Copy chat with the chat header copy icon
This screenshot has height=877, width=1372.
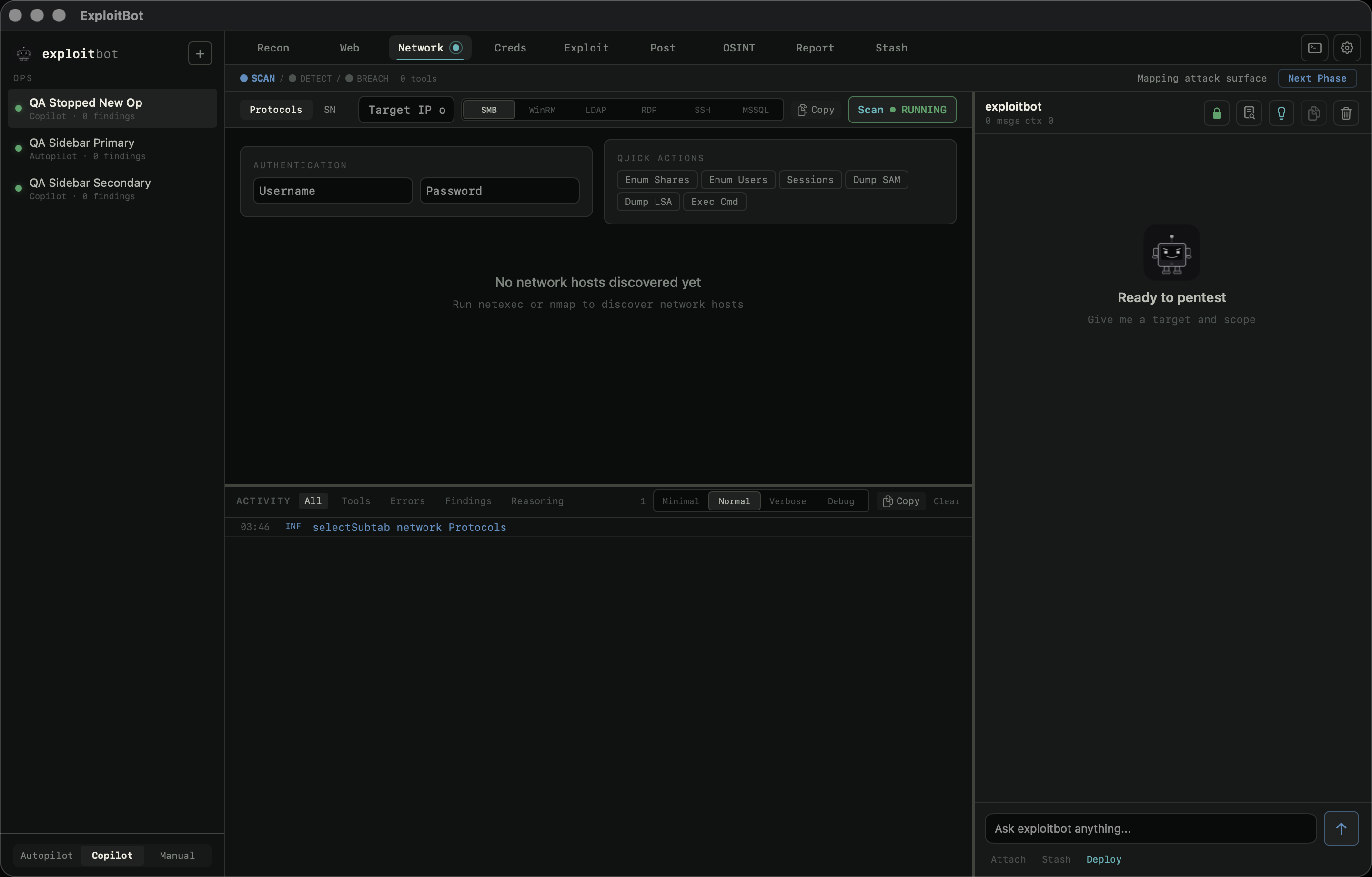tap(1314, 113)
